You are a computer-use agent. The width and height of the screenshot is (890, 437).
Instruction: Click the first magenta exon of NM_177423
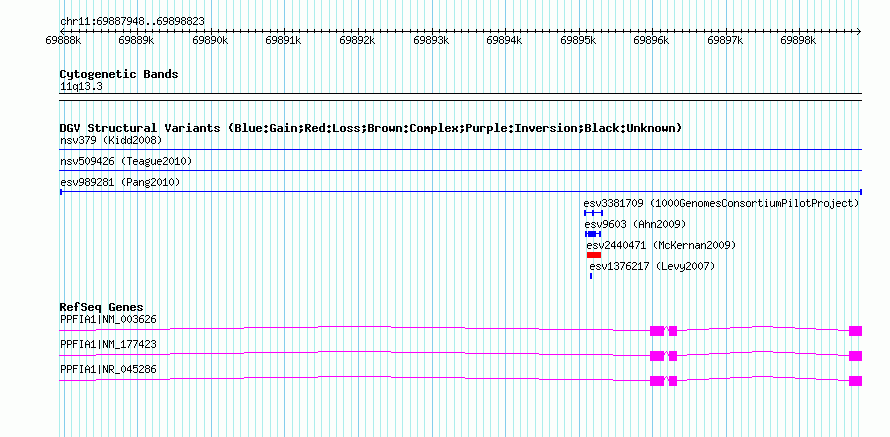(657, 356)
